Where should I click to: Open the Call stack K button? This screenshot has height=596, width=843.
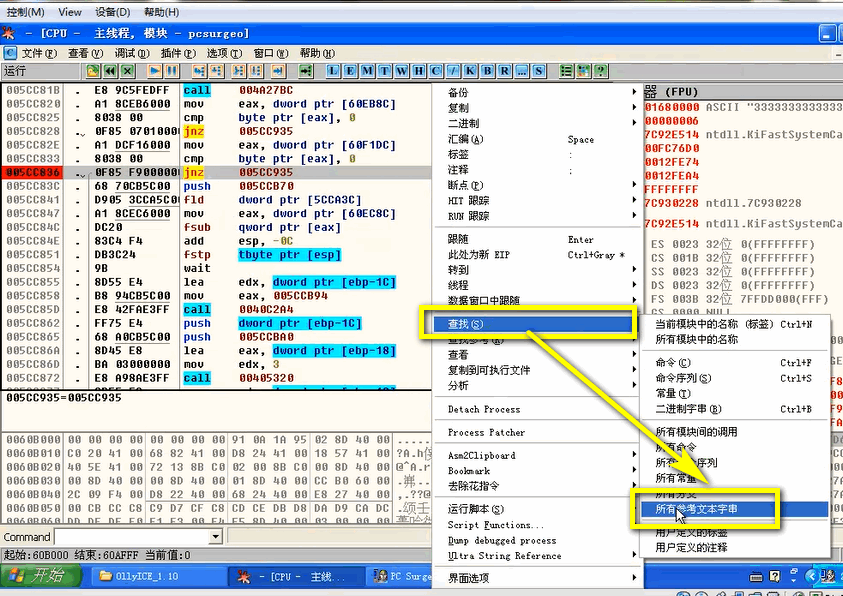point(470,71)
